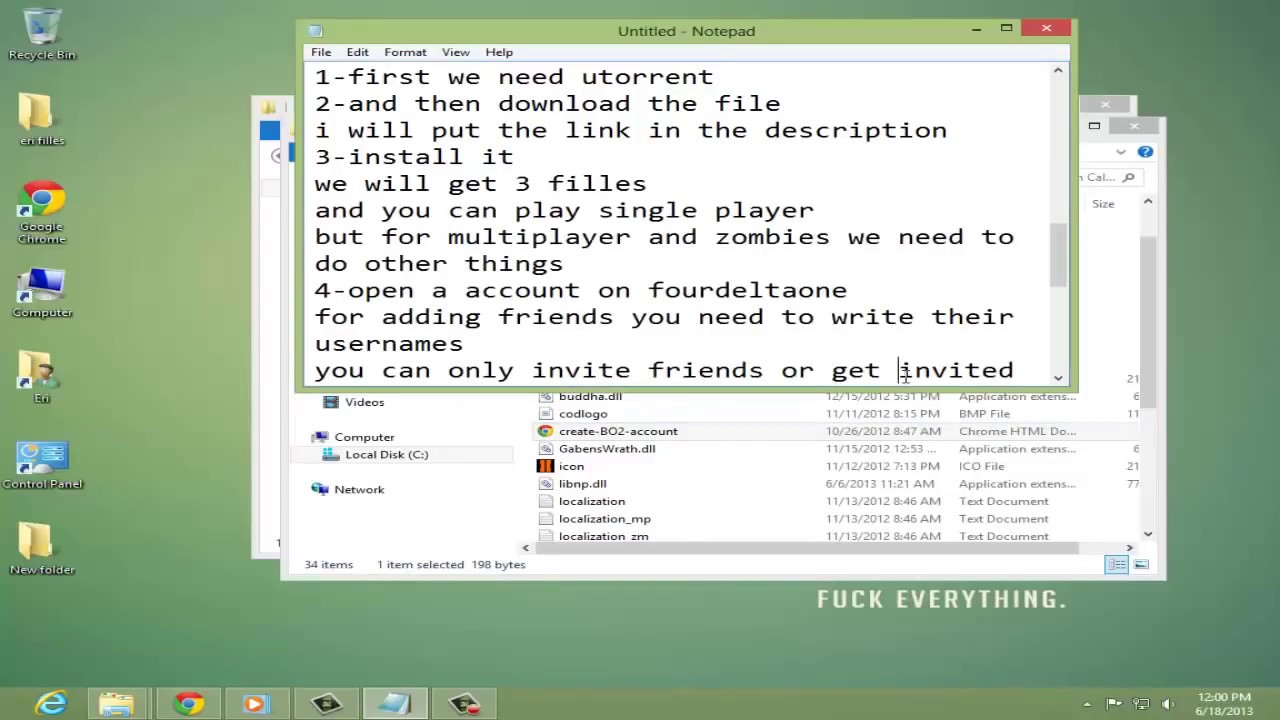Open Action Center flag in tray

point(1115,704)
